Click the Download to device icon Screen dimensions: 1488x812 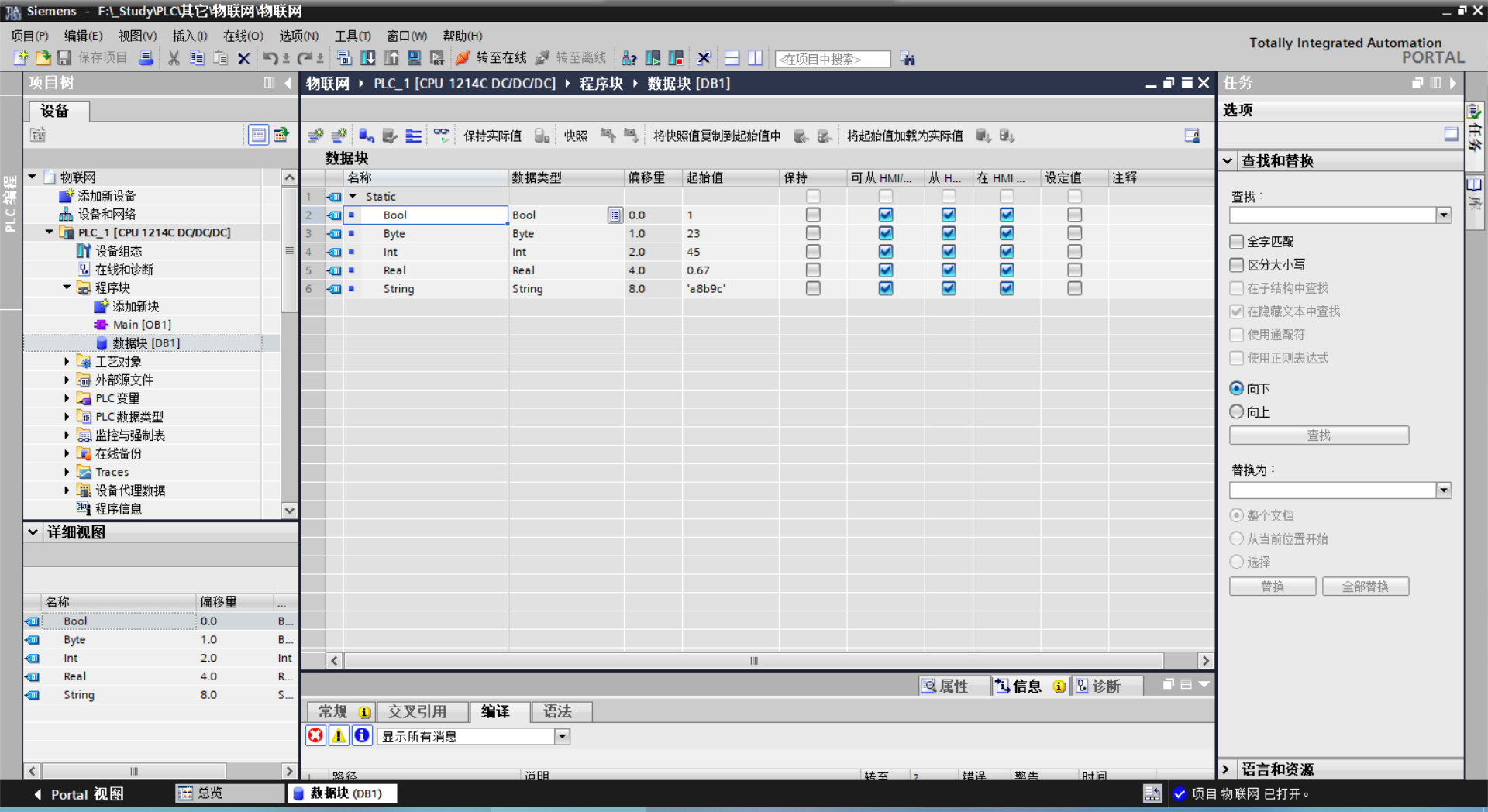[368, 58]
